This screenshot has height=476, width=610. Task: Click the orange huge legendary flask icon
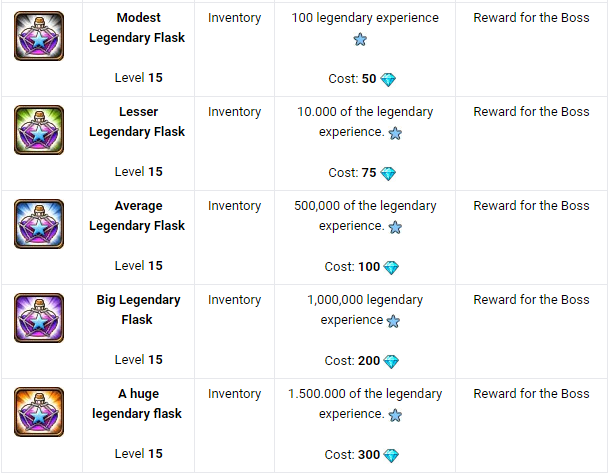39,412
